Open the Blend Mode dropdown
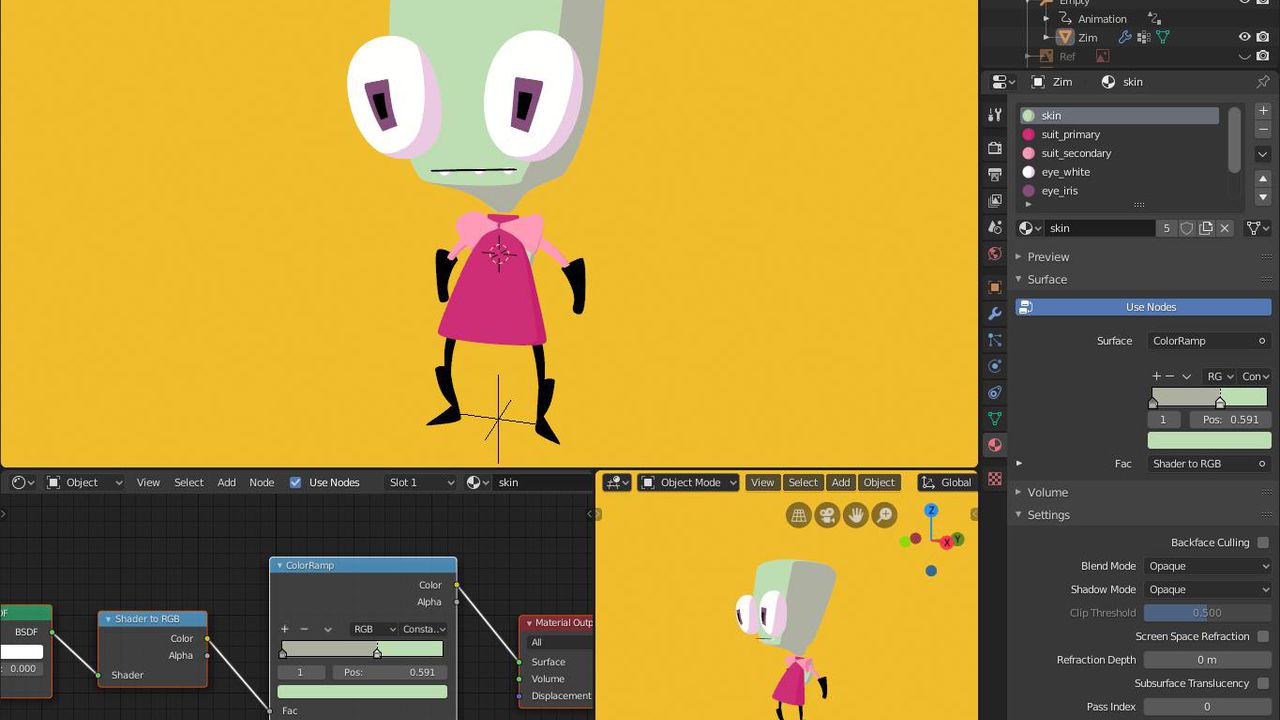This screenshot has width=1280, height=720. tap(1207, 565)
